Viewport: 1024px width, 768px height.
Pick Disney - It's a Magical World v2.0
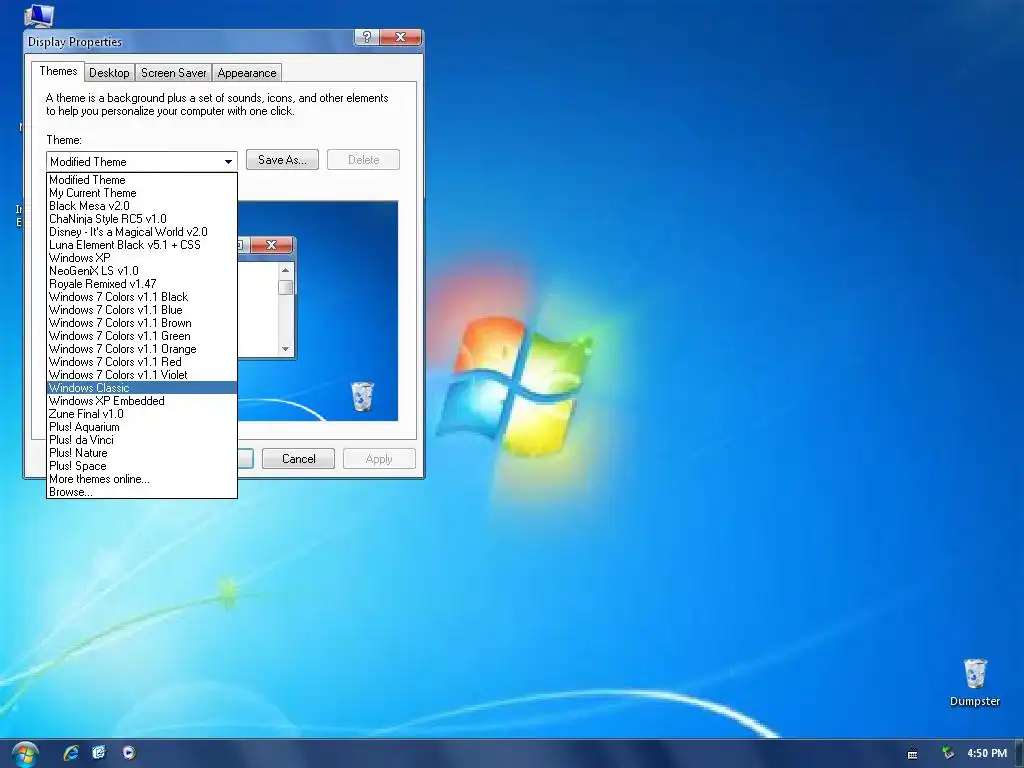click(x=142, y=232)
